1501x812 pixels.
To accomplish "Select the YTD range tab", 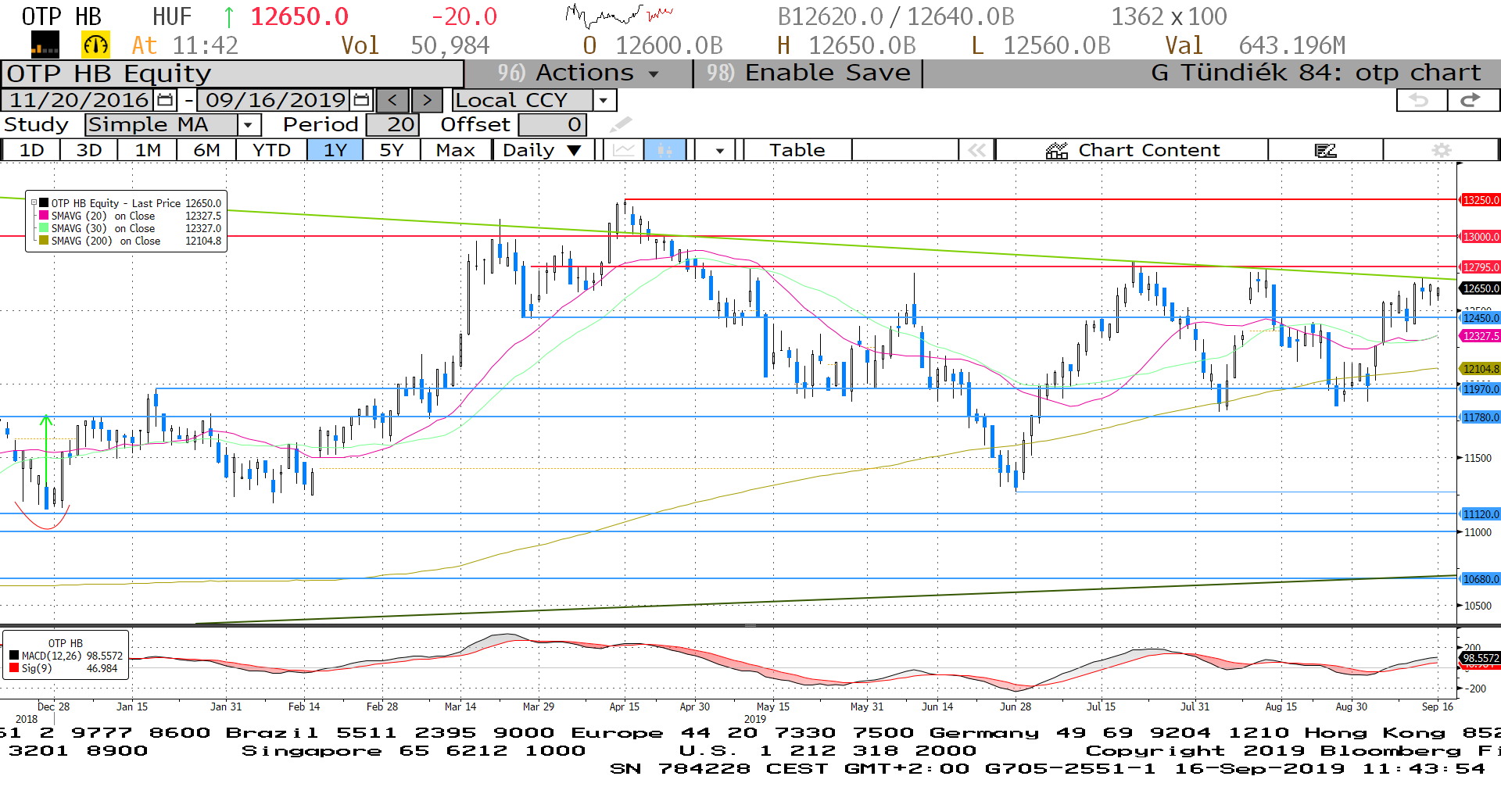I will click(x=272, y=150).
